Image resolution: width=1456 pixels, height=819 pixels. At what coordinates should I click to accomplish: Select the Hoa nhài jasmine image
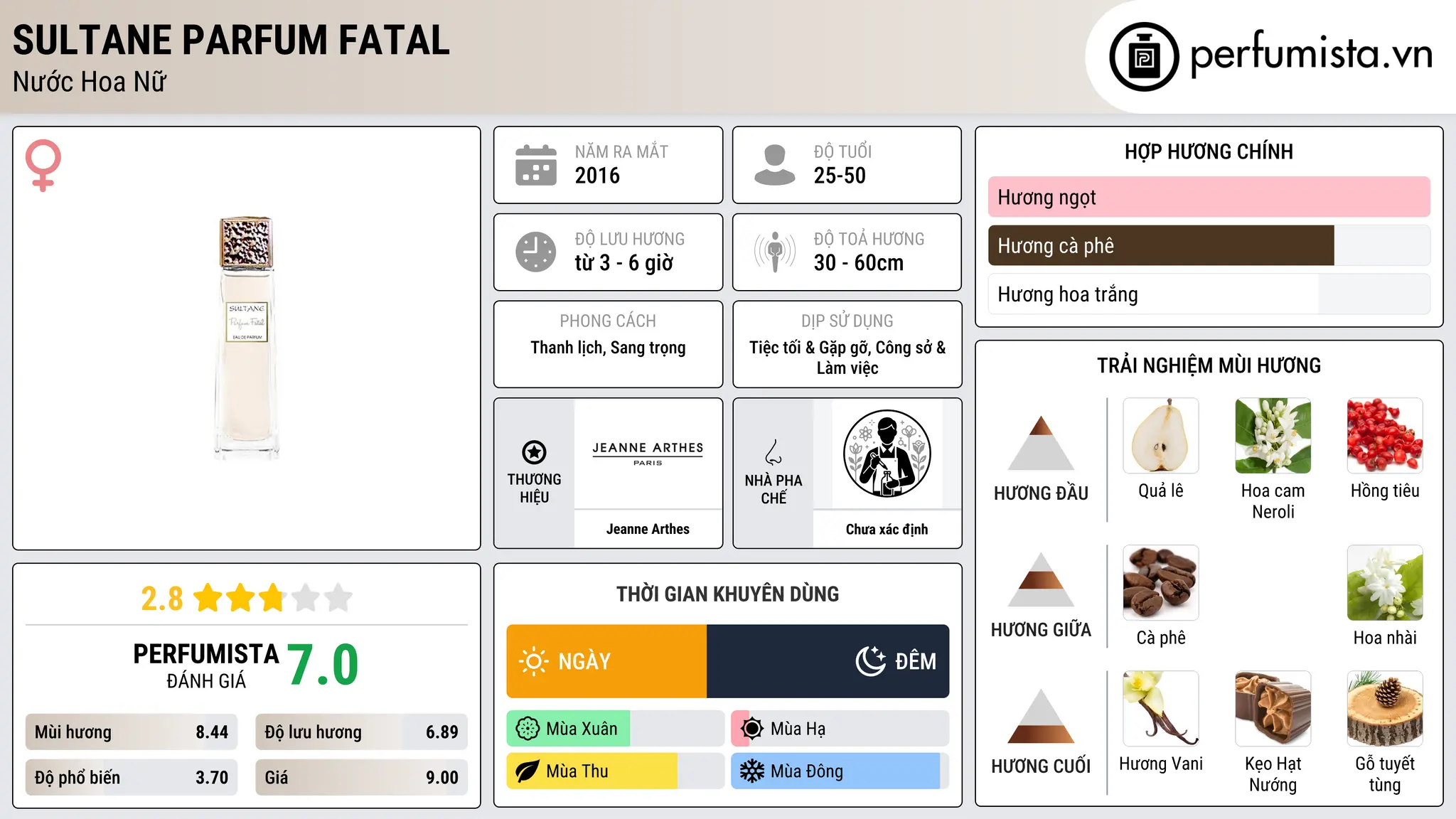coord(1385,583)
